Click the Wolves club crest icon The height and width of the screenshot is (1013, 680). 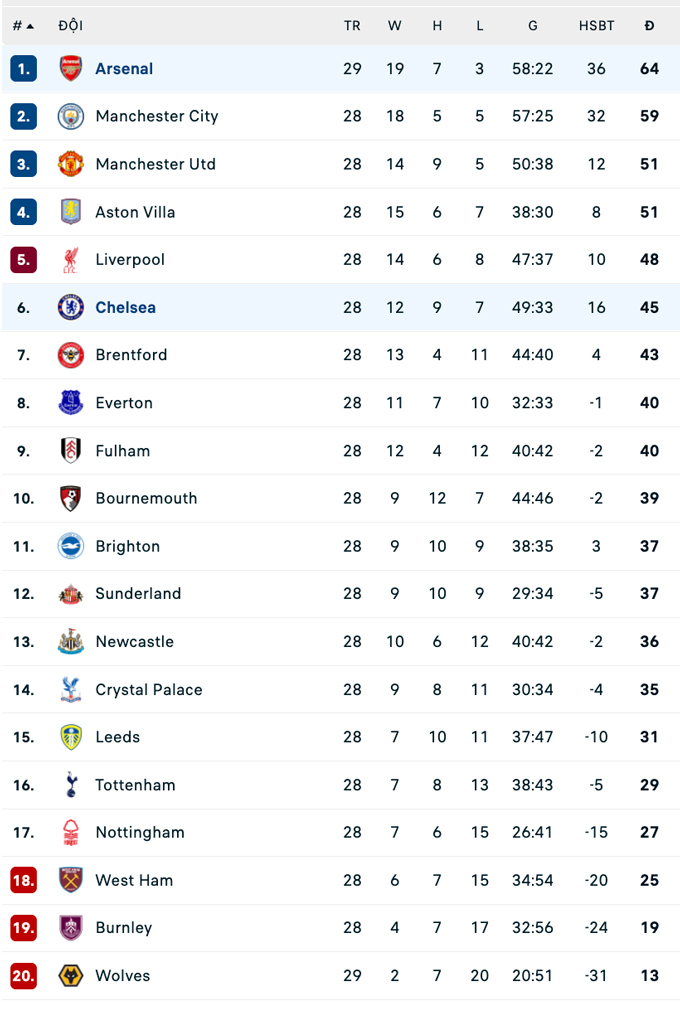pyautogui.click(x=71, y=976)
